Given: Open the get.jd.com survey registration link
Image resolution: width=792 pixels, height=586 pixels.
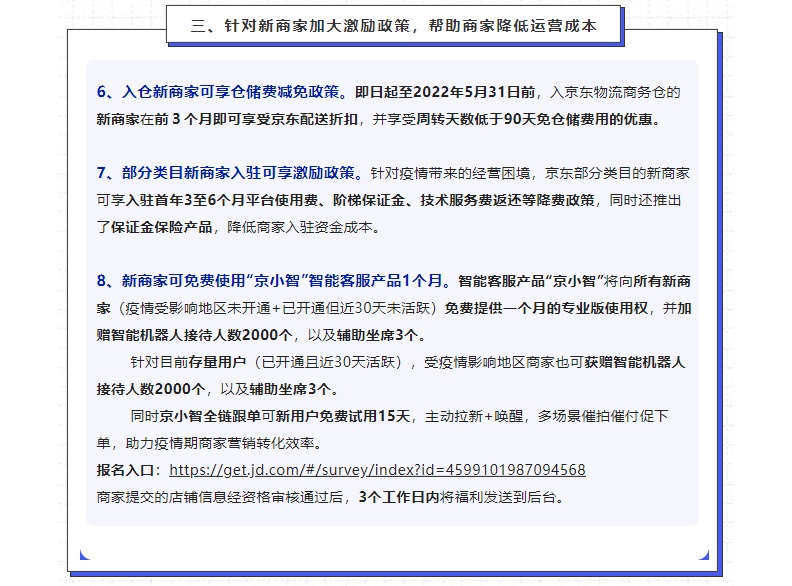Looking at the screenshot, I should 377,470.
